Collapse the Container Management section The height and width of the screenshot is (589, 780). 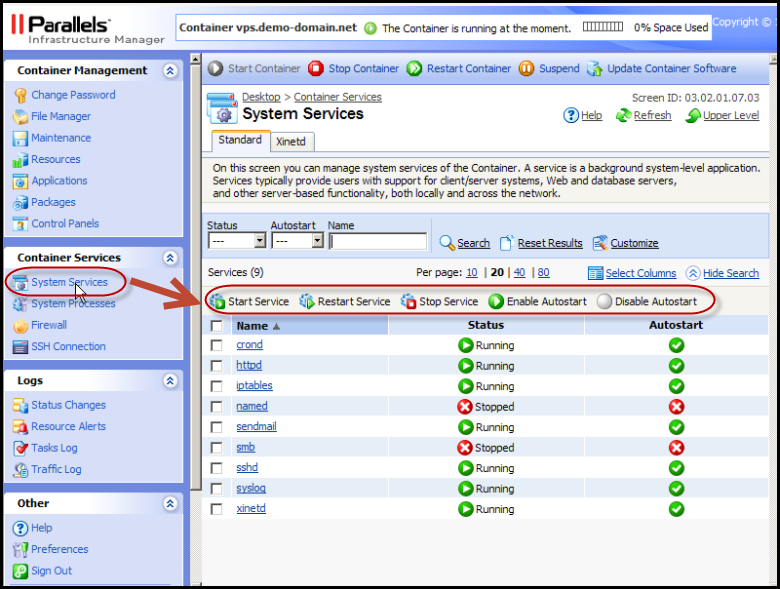click(170, 71)
